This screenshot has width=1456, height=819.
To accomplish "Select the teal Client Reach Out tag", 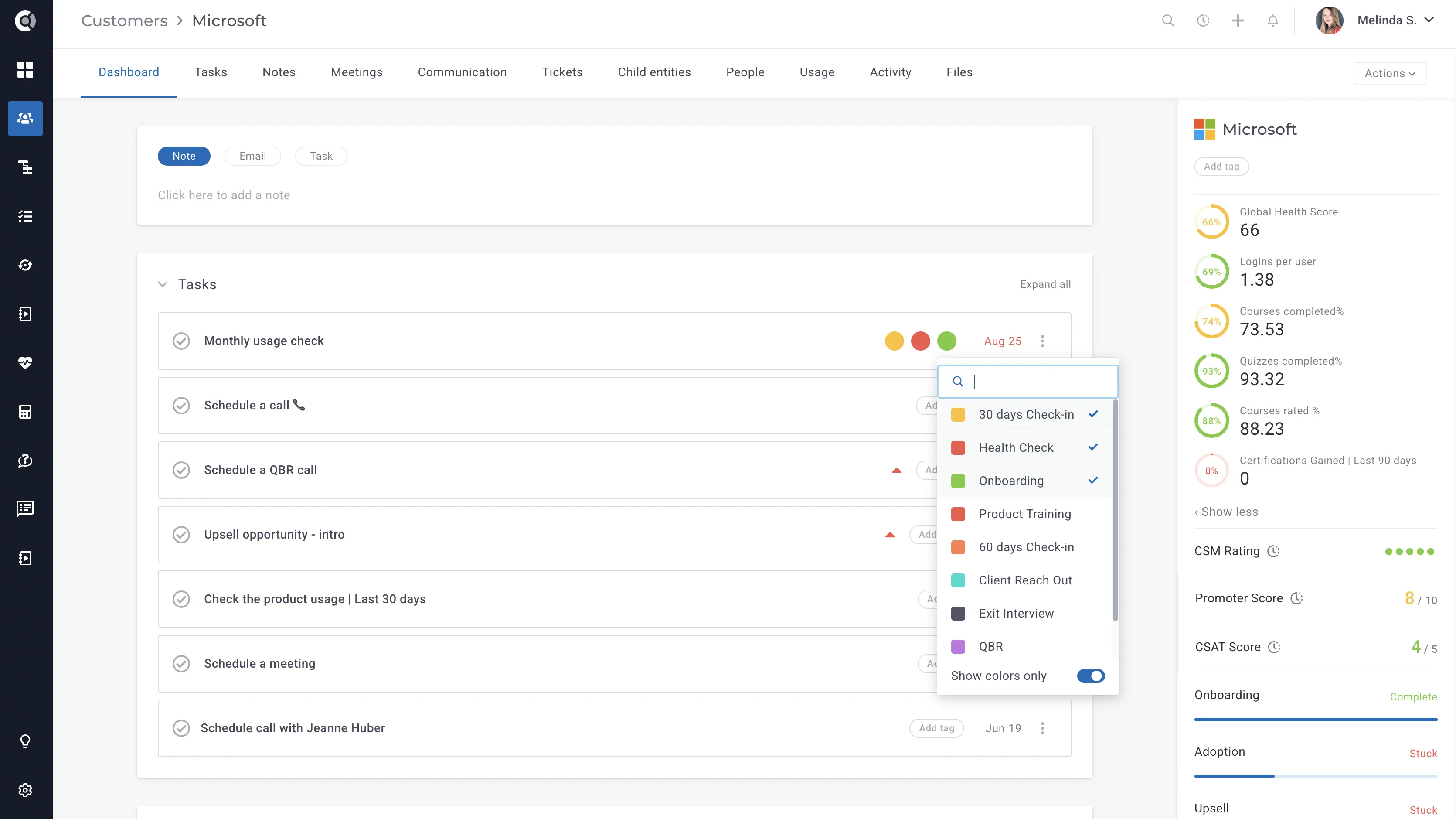I will tap(1024, 580).
